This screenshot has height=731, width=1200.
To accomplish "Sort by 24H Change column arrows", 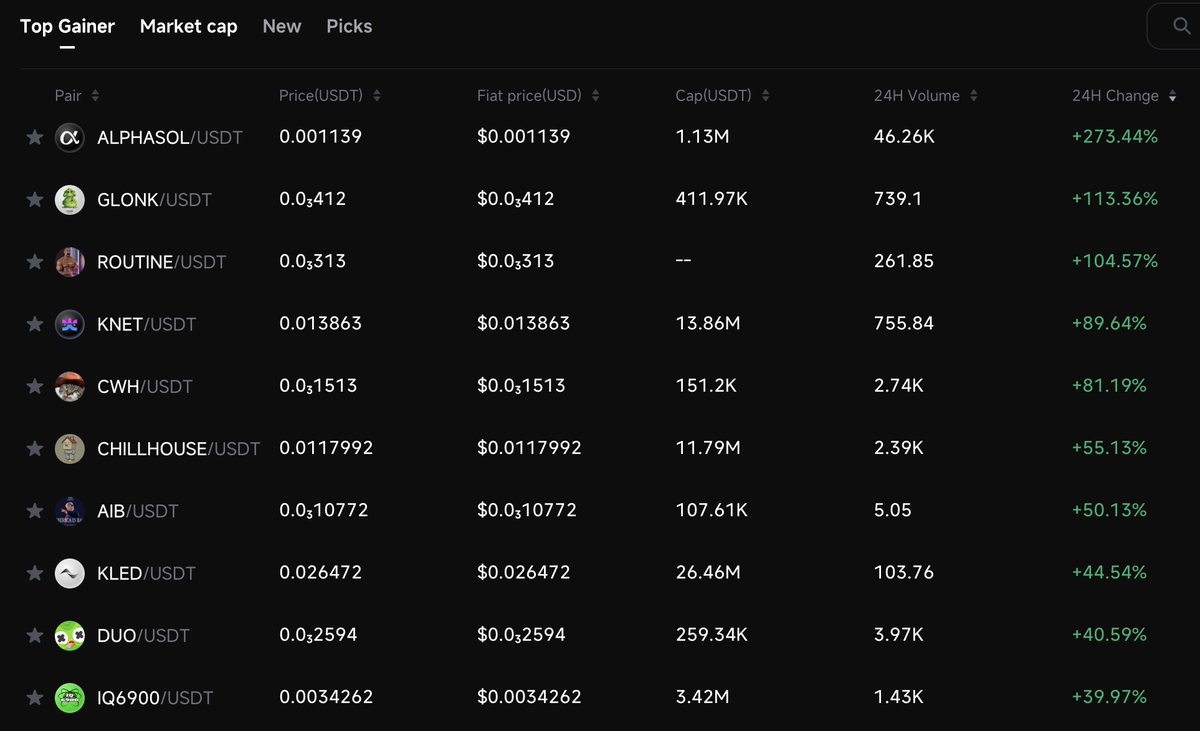I will (1172, 96).
